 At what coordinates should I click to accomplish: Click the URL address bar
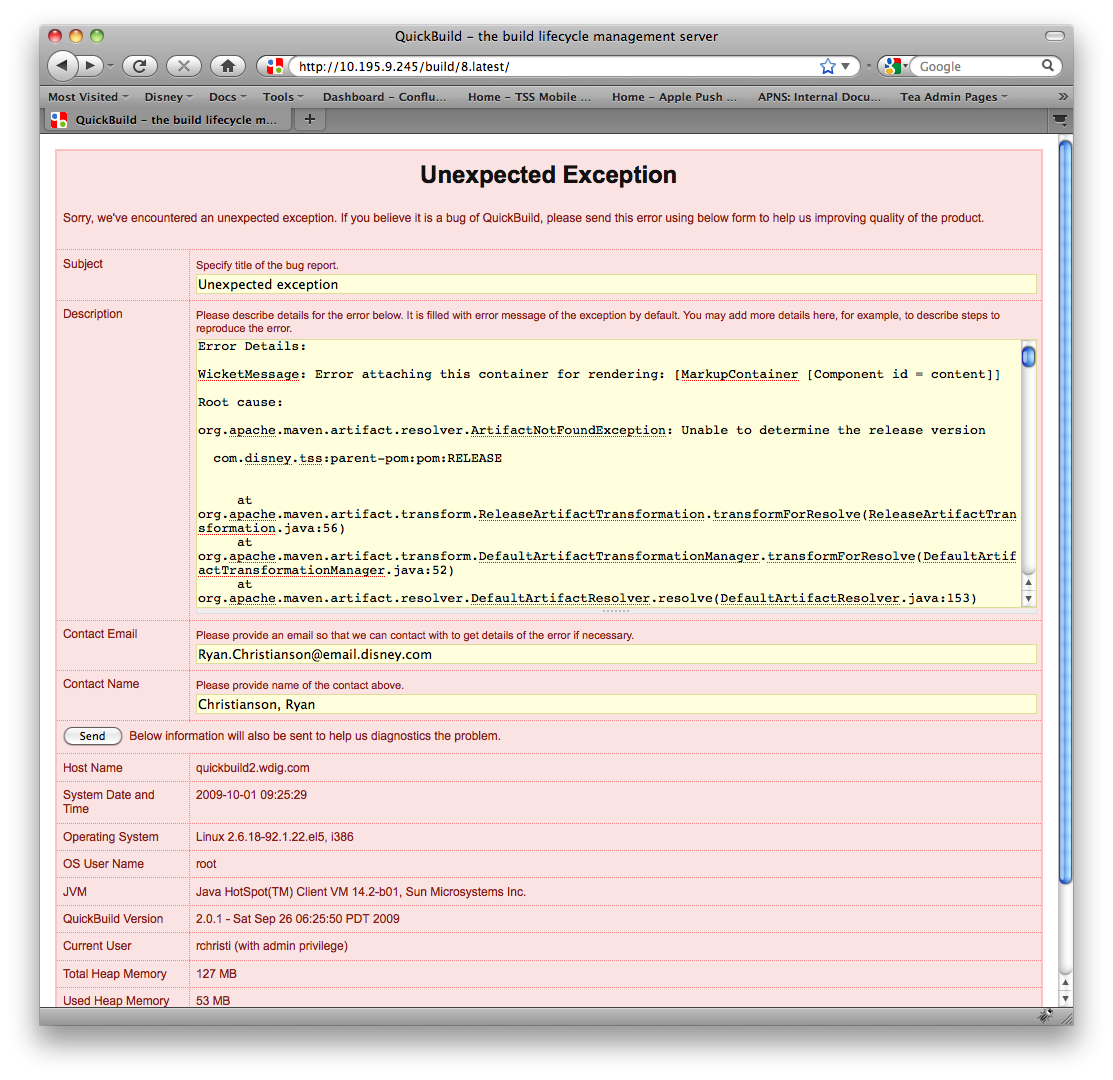[x=550, y=66]
